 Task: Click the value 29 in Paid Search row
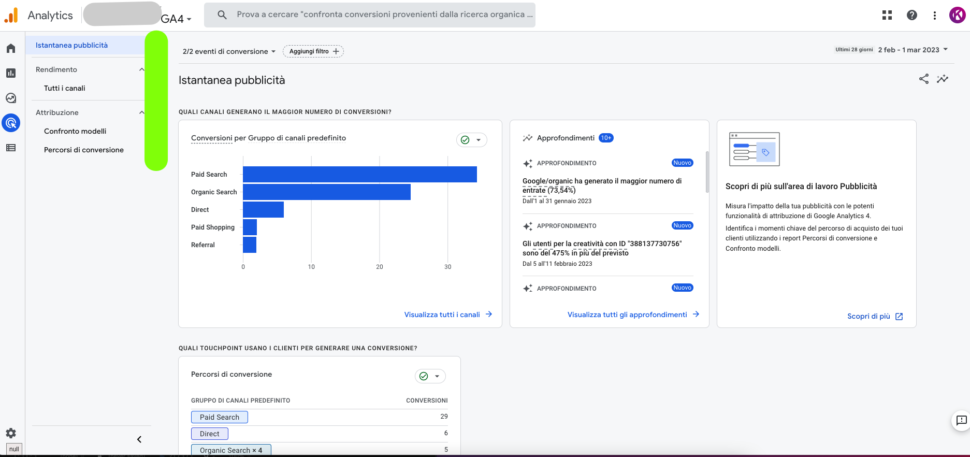[444, 417]
